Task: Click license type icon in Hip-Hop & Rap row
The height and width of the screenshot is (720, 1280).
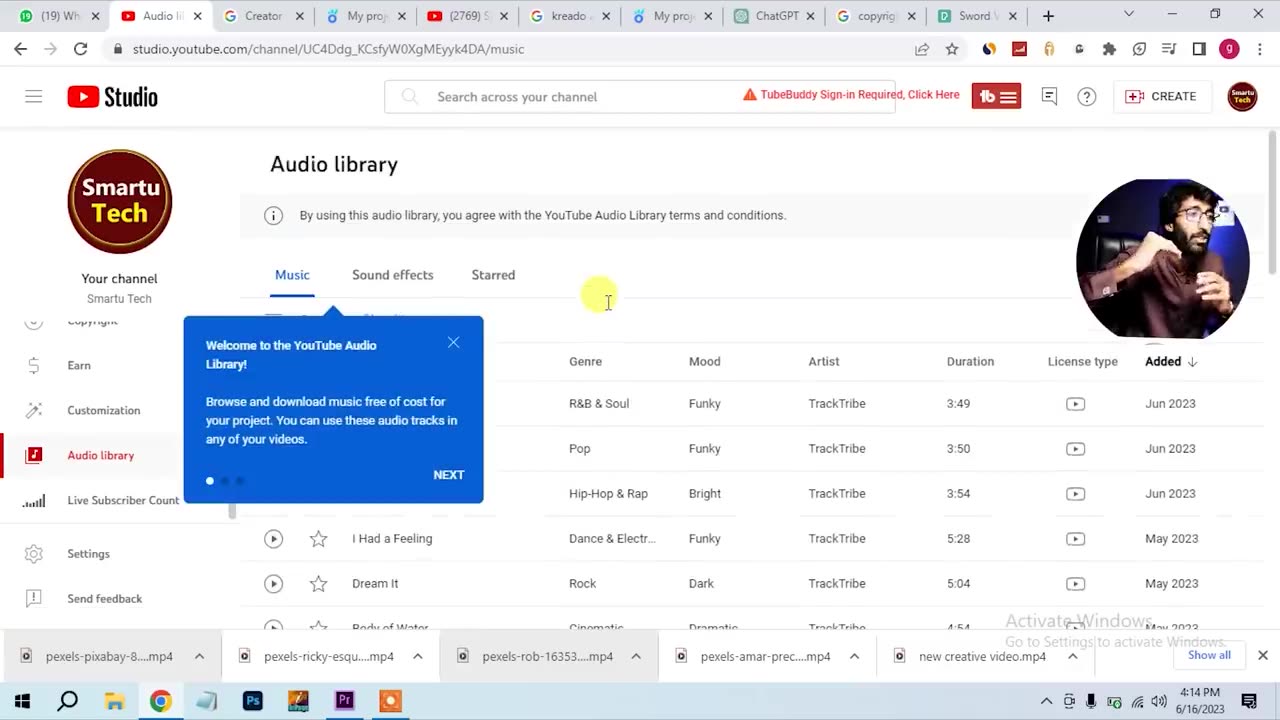Action: [1075, 493]
